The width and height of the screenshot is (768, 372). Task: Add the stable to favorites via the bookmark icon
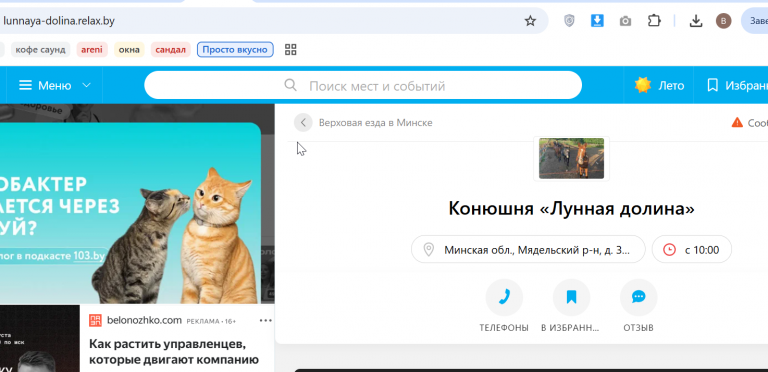571,297
